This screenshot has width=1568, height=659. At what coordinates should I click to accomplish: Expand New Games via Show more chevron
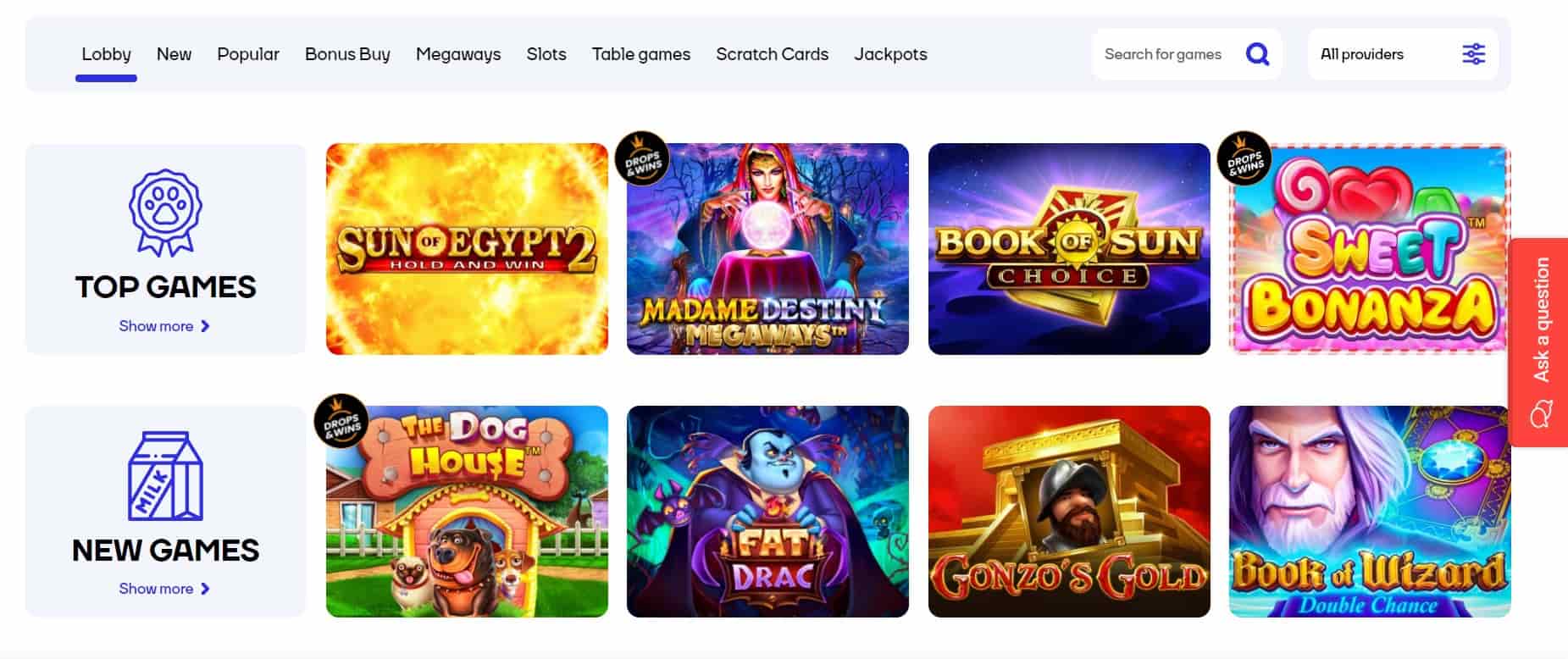pos(205,589)
